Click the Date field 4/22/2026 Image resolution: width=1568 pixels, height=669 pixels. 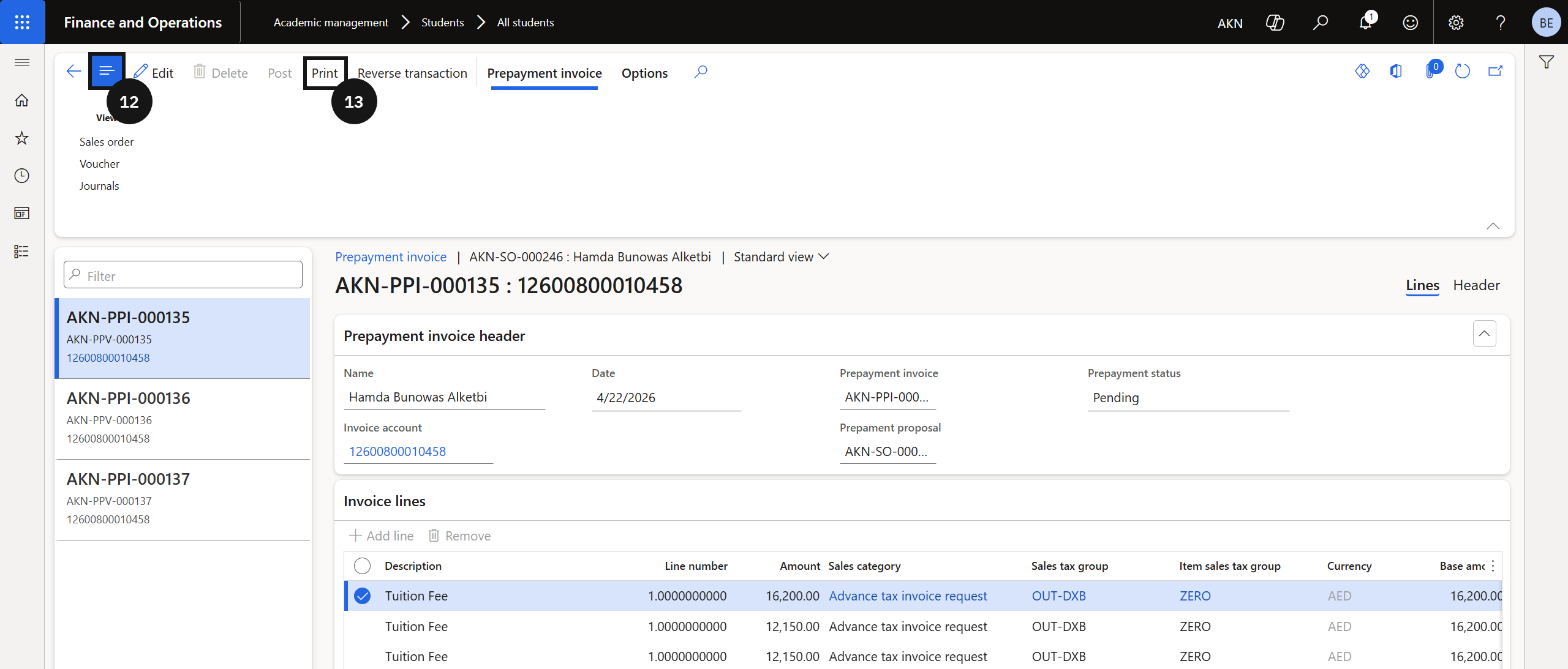[666, 398]
